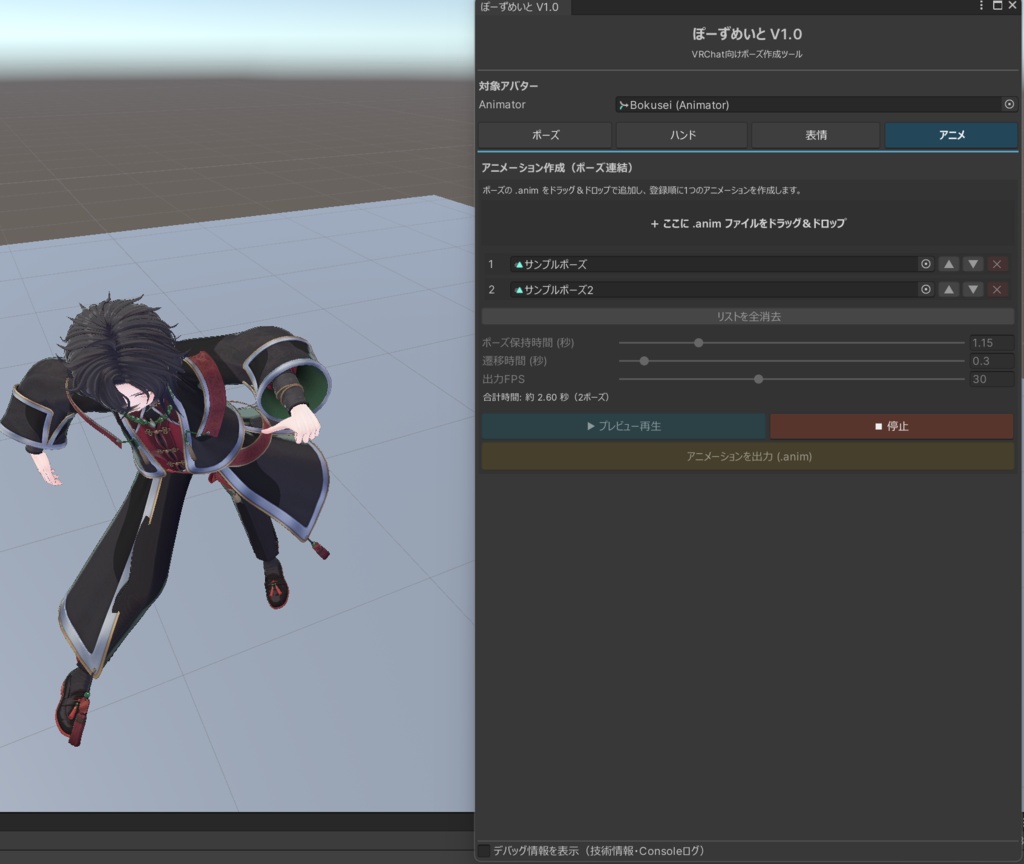Select the アニメ tab

951,135
